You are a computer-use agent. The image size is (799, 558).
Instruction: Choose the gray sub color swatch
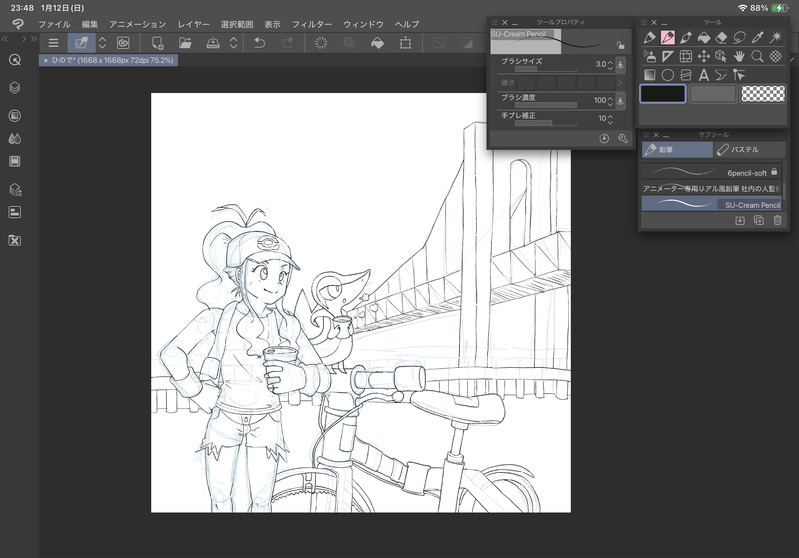click(712, 94)
